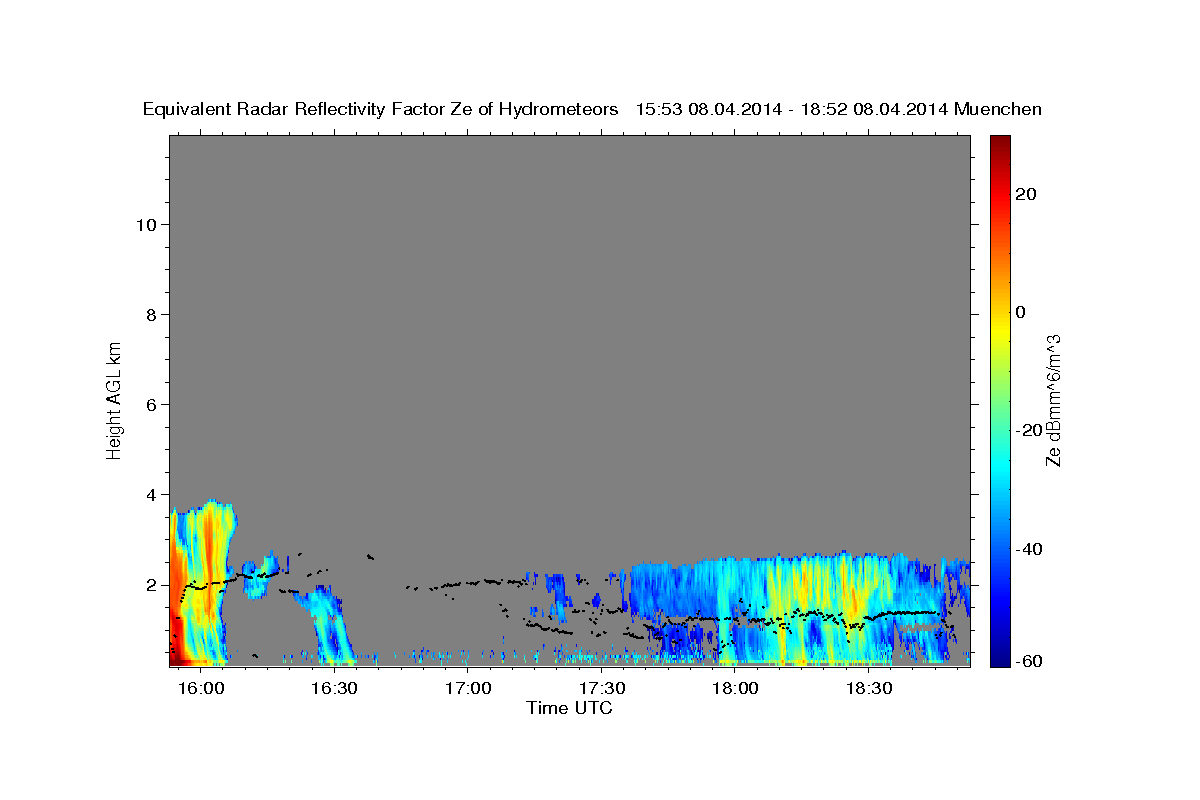Click the 17:00 time tick label
The height and width of the screenshot is (800, 1200).
[468, 689]
